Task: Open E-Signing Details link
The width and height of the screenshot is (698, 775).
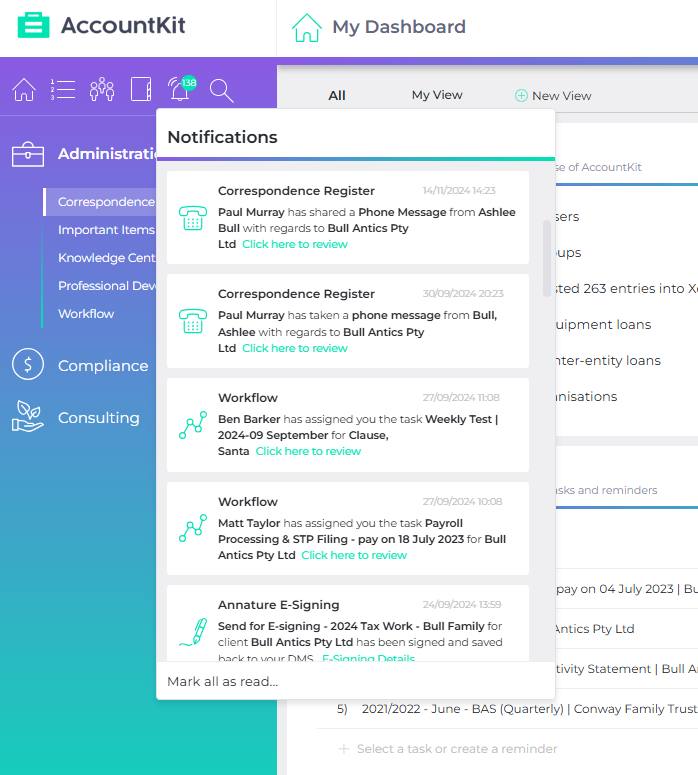Action: point(368,657)
